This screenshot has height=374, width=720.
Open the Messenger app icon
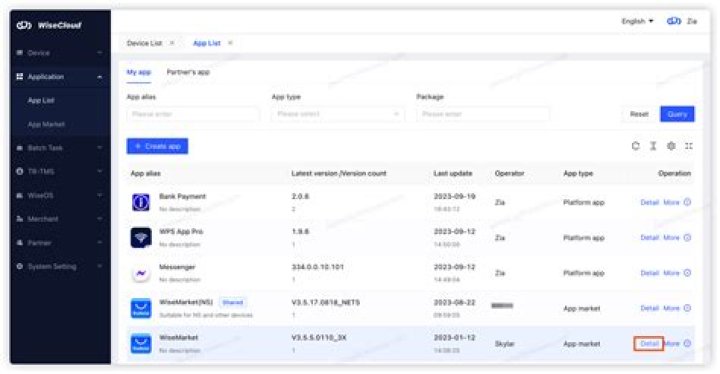[x=141, y=273]
